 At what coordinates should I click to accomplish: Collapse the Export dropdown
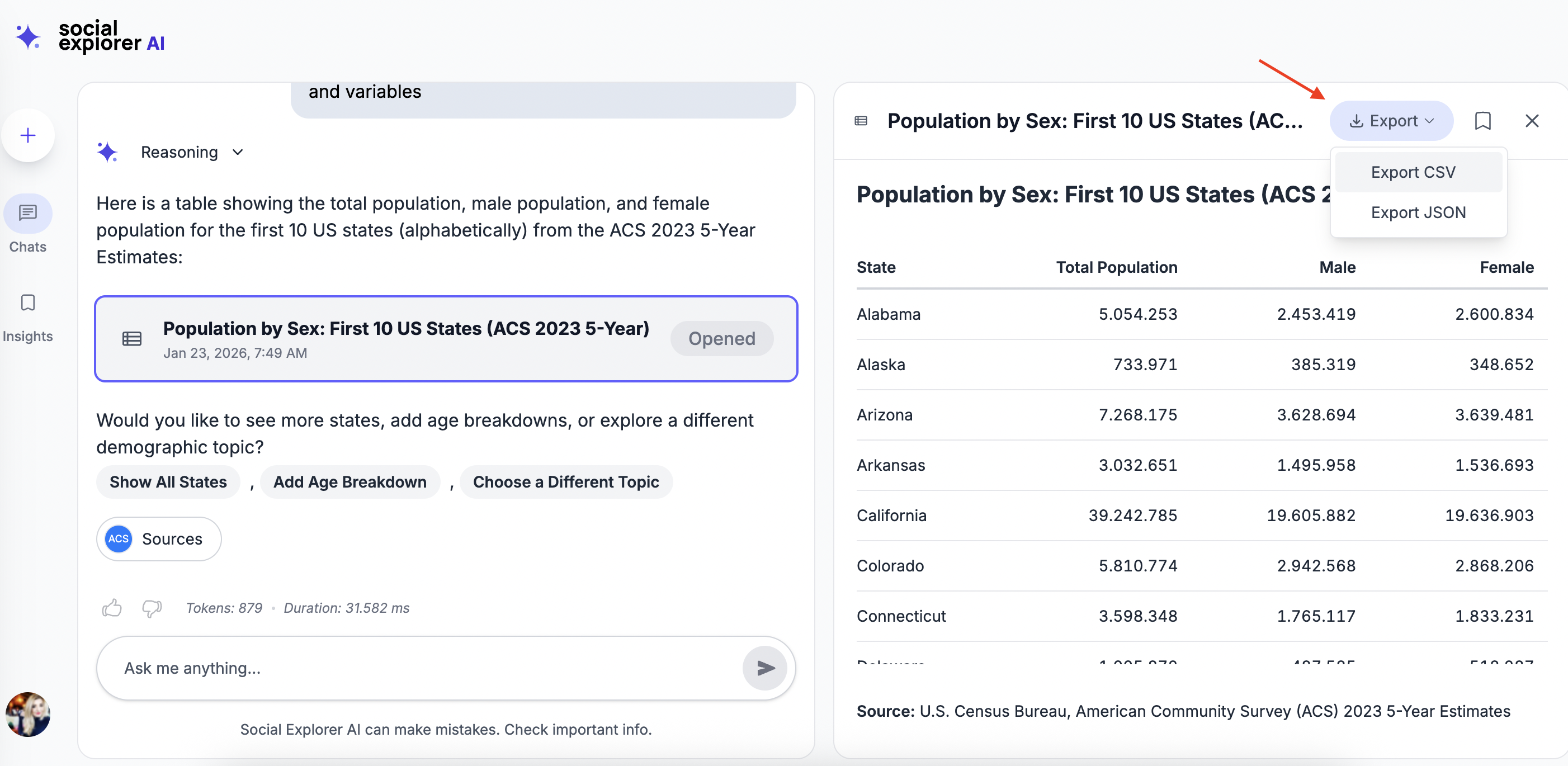(1391, 121)
